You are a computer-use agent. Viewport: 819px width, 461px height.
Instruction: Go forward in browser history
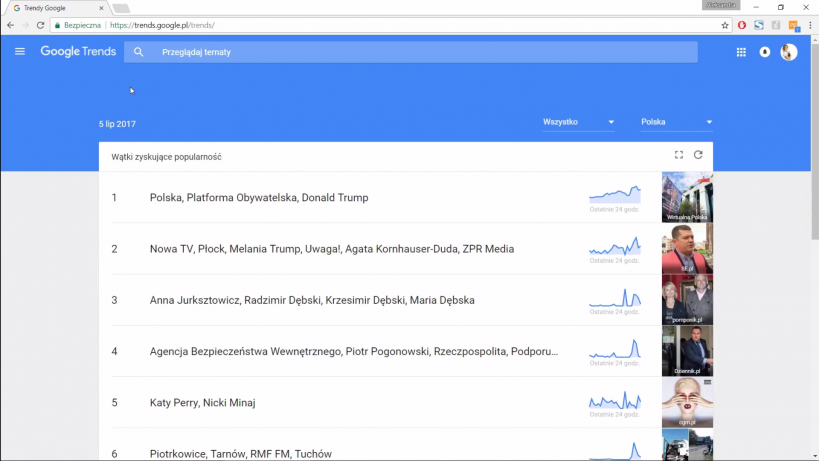tap(25, 25)
